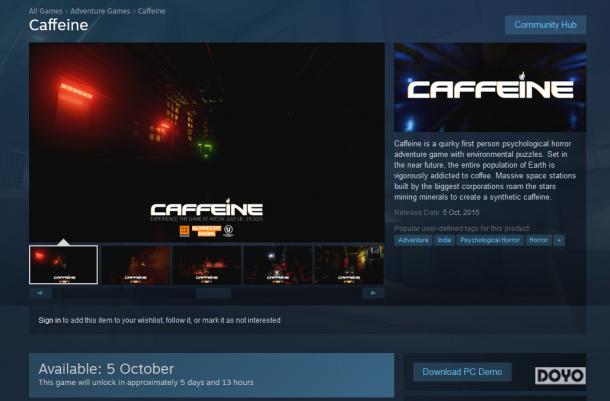The image size is (610, 401).
Task: Open the Community Hub
Action: pyautogui.click(x=545, y=25)
